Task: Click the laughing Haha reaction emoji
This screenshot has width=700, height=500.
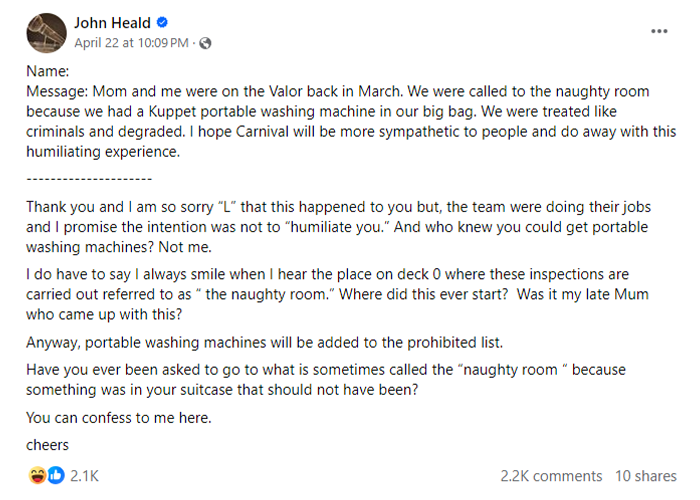Action: click(37, 475)
